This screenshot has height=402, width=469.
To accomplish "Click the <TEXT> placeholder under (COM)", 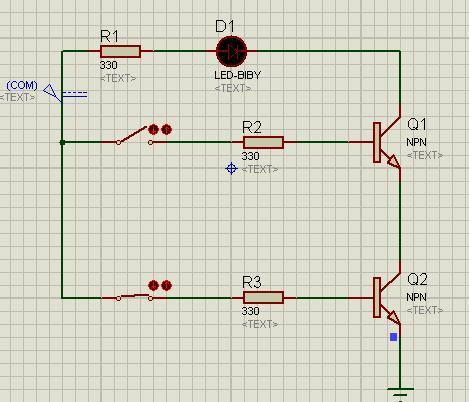I will [x=17, y=98].
